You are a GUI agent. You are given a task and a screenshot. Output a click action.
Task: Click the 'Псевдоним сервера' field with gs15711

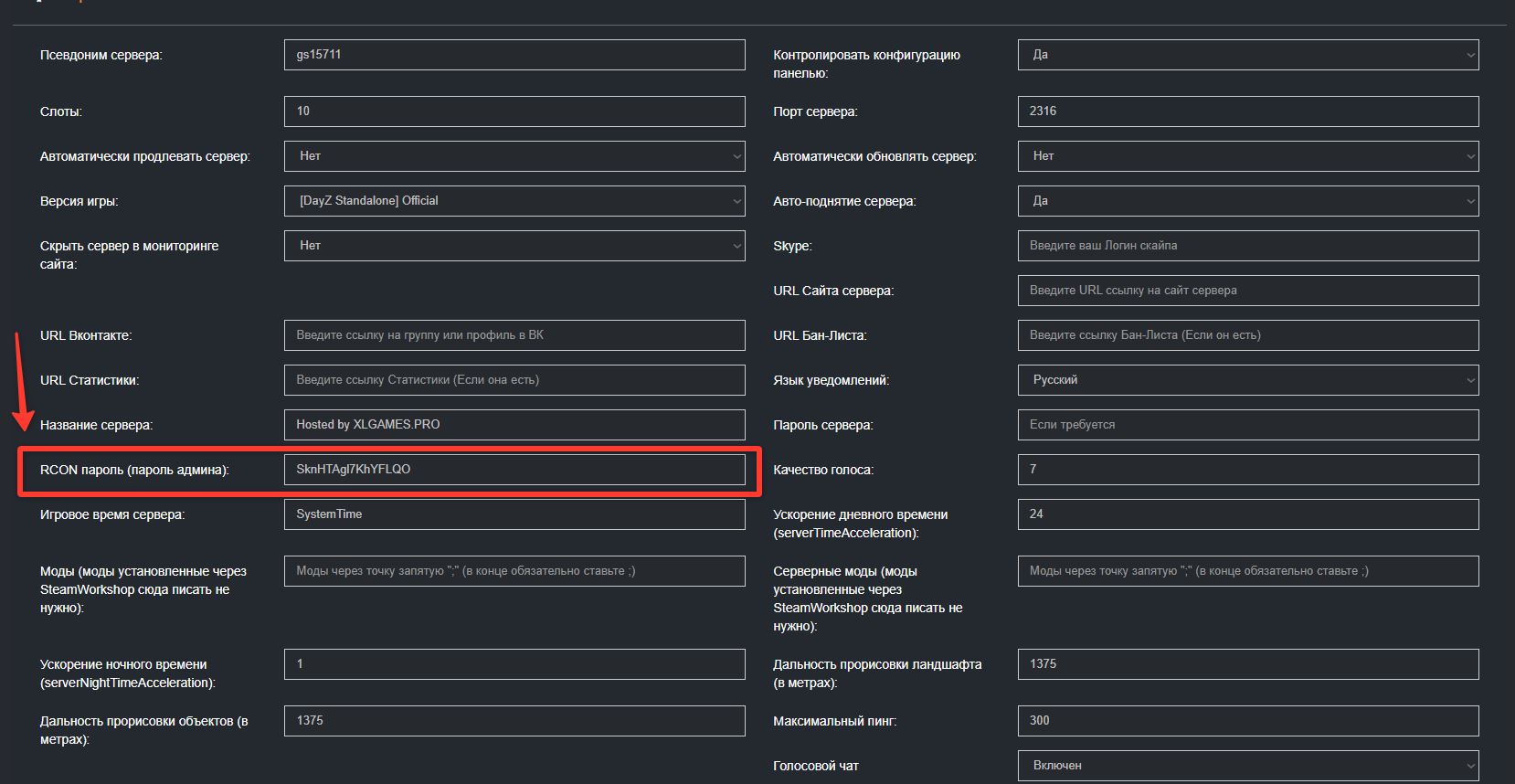coord(514,55)
